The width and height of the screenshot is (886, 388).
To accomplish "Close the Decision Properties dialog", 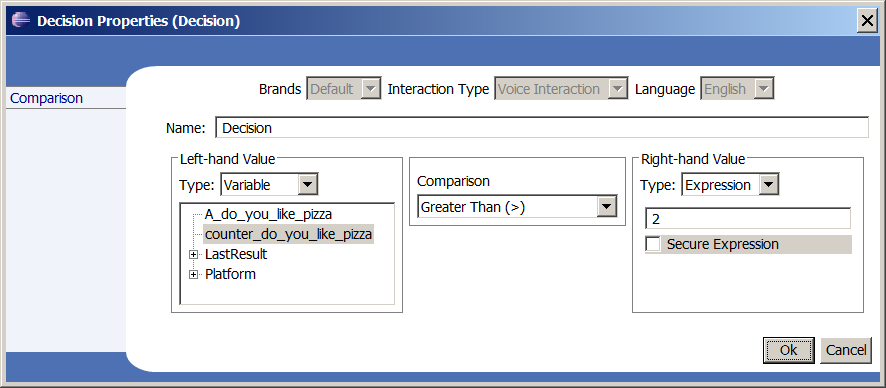I will click(867, 21).
